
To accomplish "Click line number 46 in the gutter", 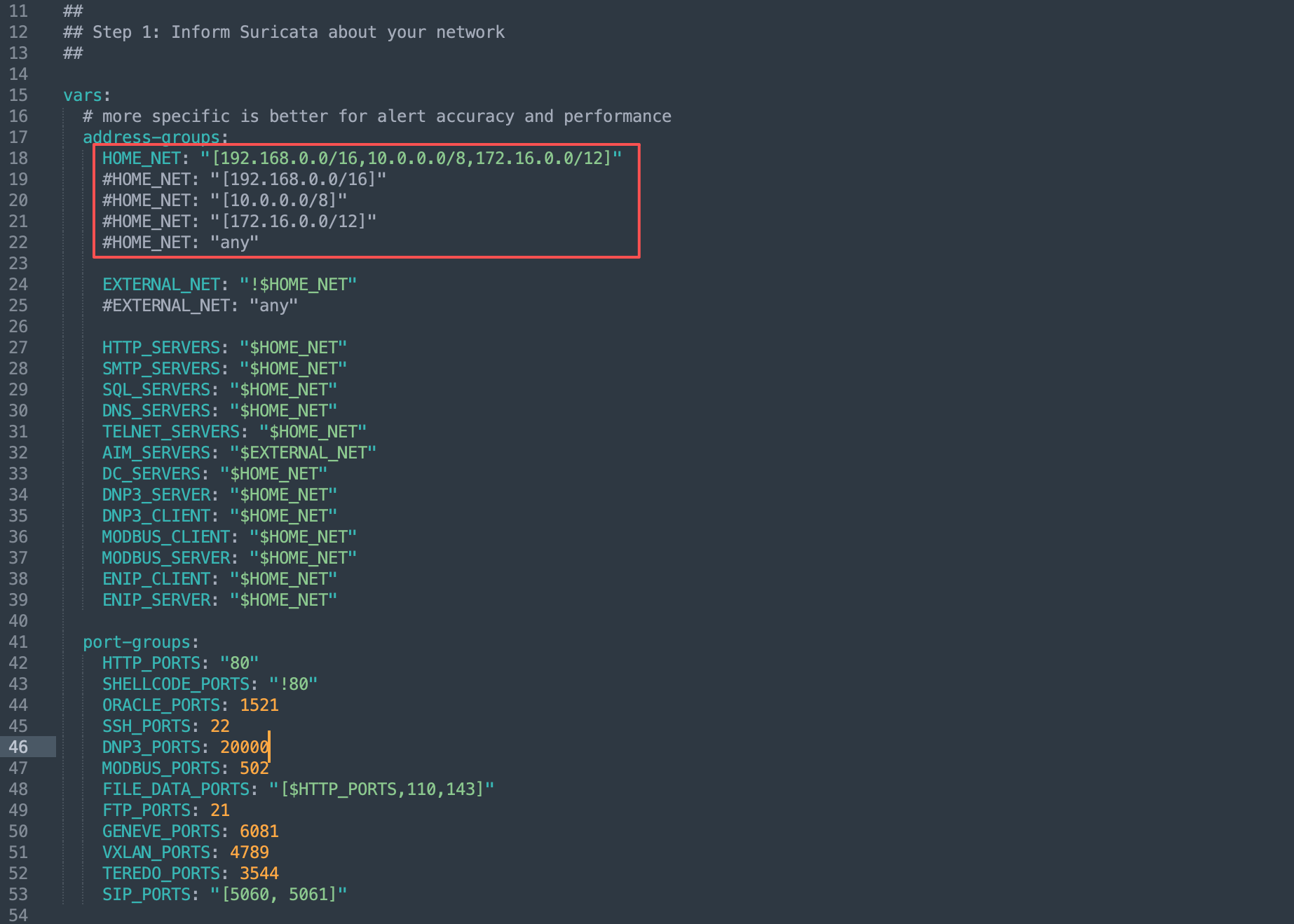I will [x=18, y=747].
